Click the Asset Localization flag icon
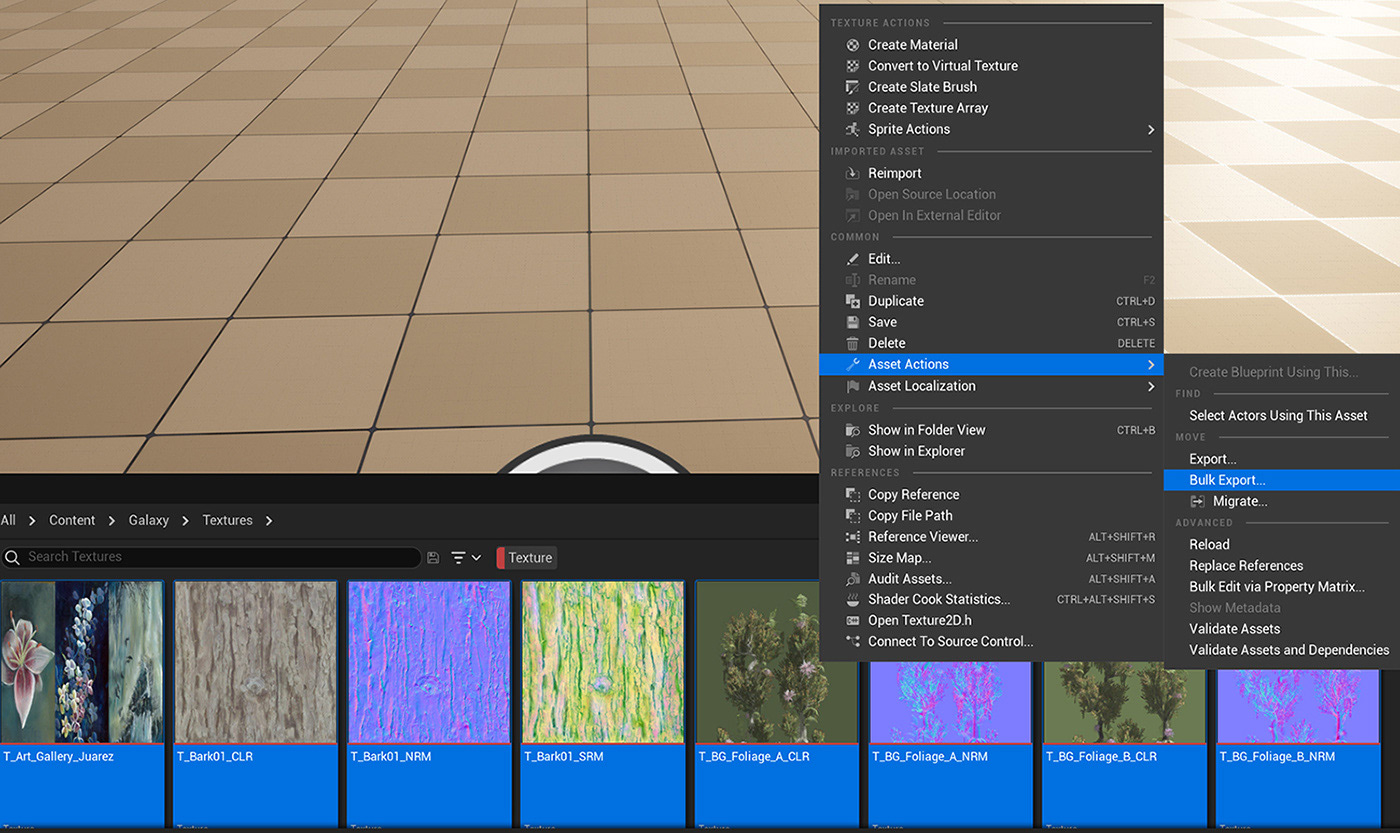Screen dimensions: 1400x833 coord(853,386)
